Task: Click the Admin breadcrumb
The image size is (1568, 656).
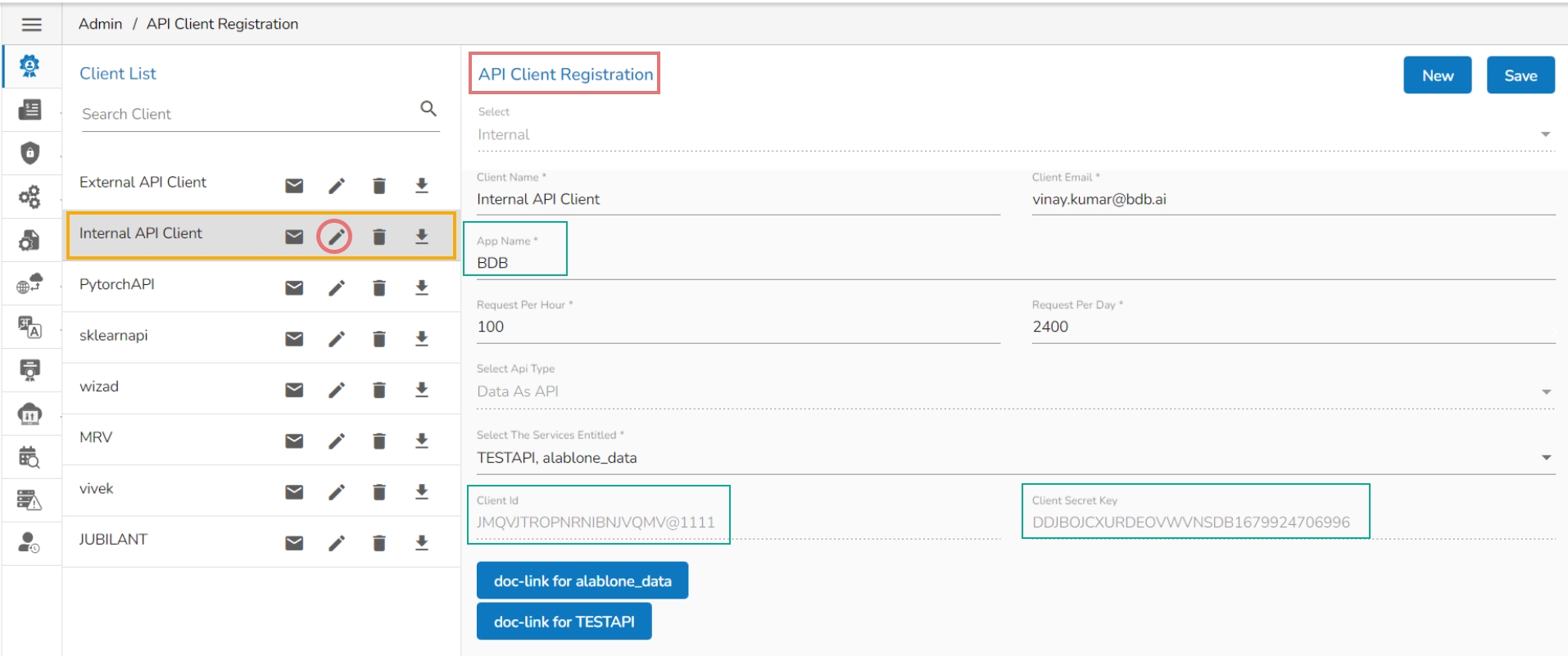Action: 100,25
